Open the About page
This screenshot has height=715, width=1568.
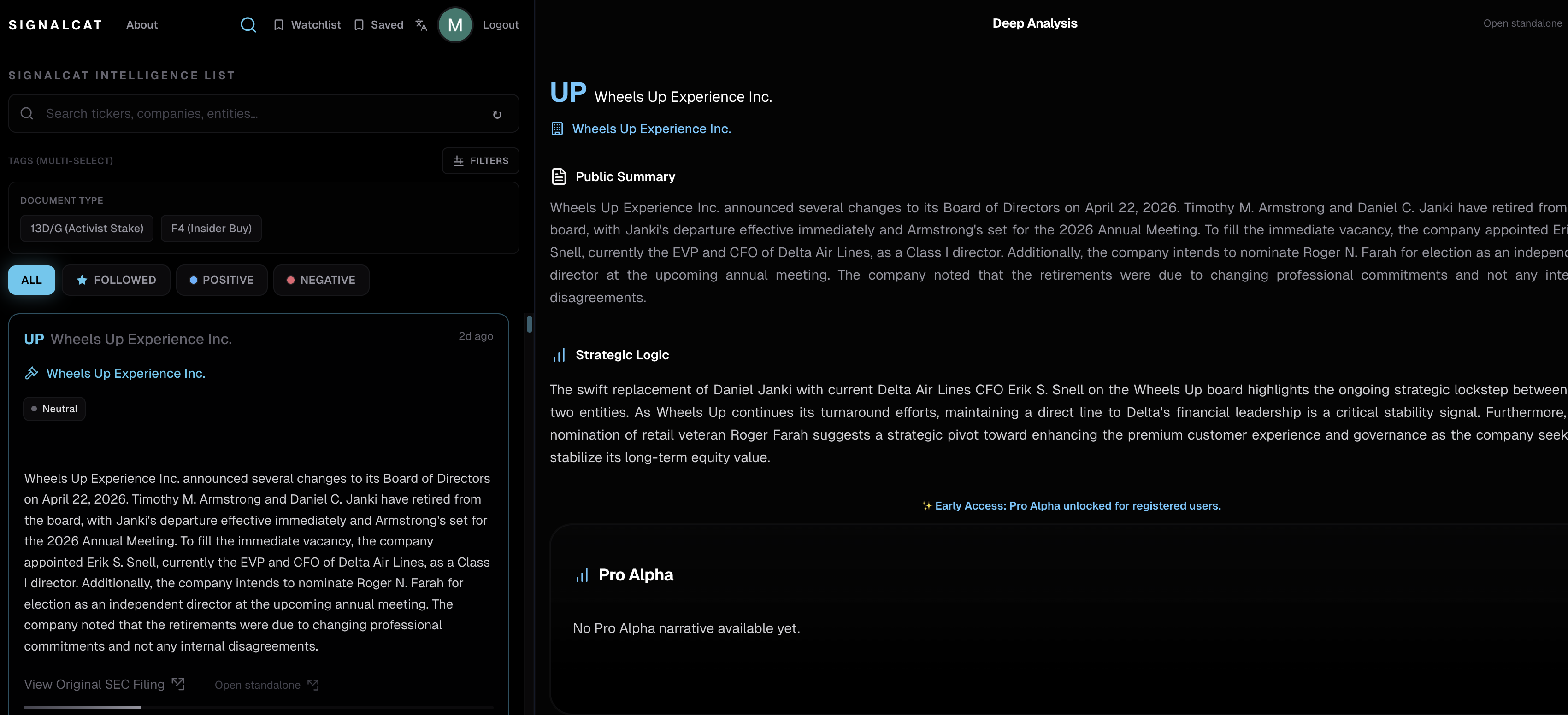tap(142, 25)
